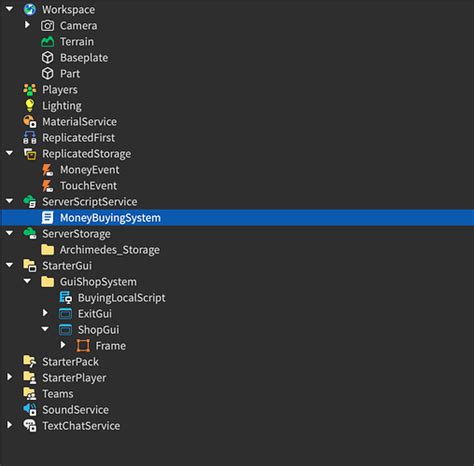
Task: Select the Part label
Action: [70, 74]
